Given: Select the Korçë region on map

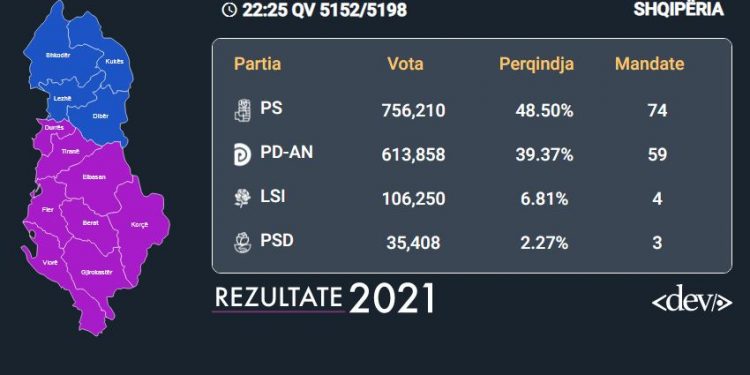Looking at the screenshot, I should coord(139,225).
